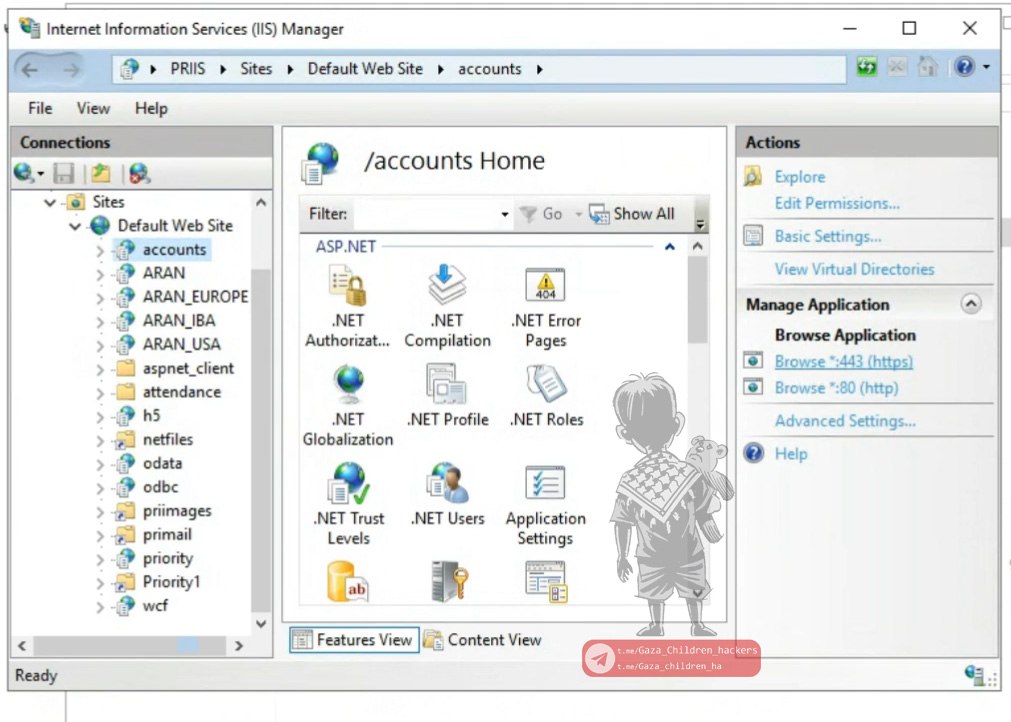Click the Save icon in Connections toolbar
The width and height of the screenshot is (1011, 722).
(x=64, y=174)
